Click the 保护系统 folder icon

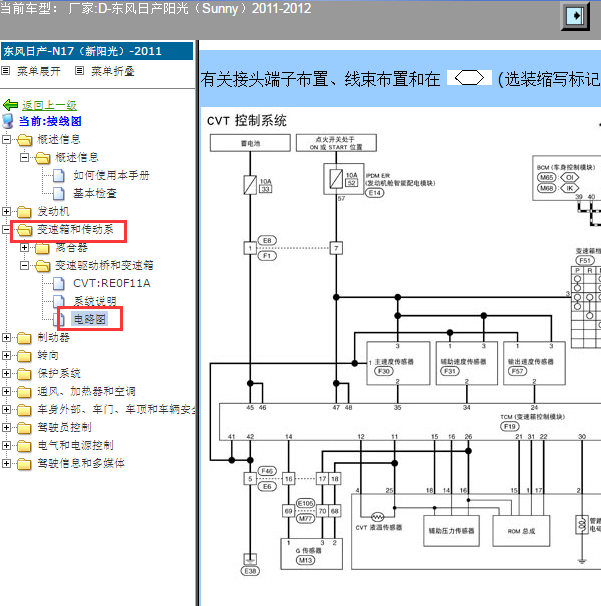tap(24, 374)
